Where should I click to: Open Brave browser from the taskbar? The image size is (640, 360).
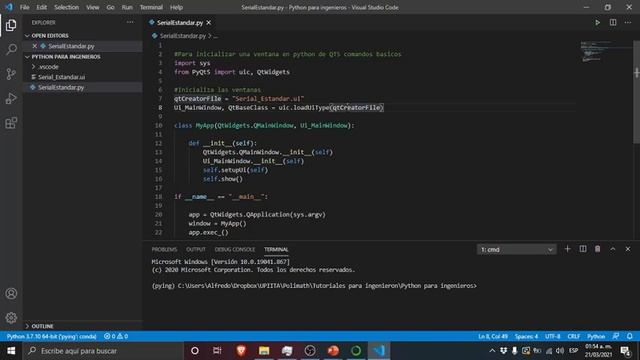tap(241, 351)
